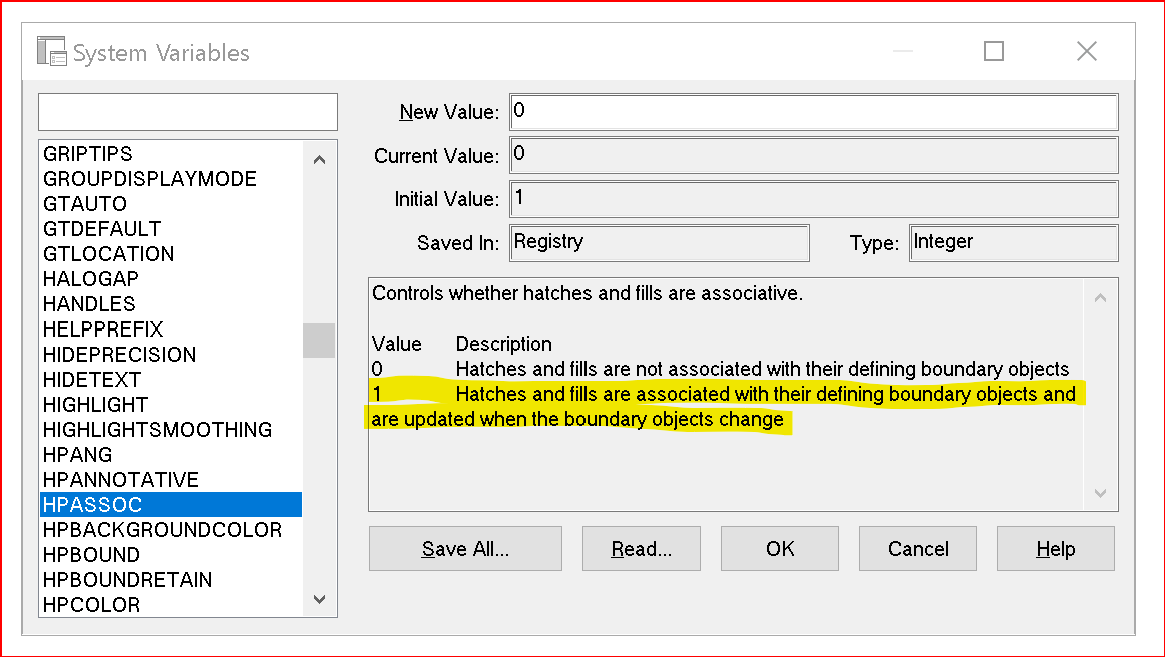This screenshot has height=658, width=1166.
Task: Click the variable list scroll-down arrow
Action: click(320, 599)
